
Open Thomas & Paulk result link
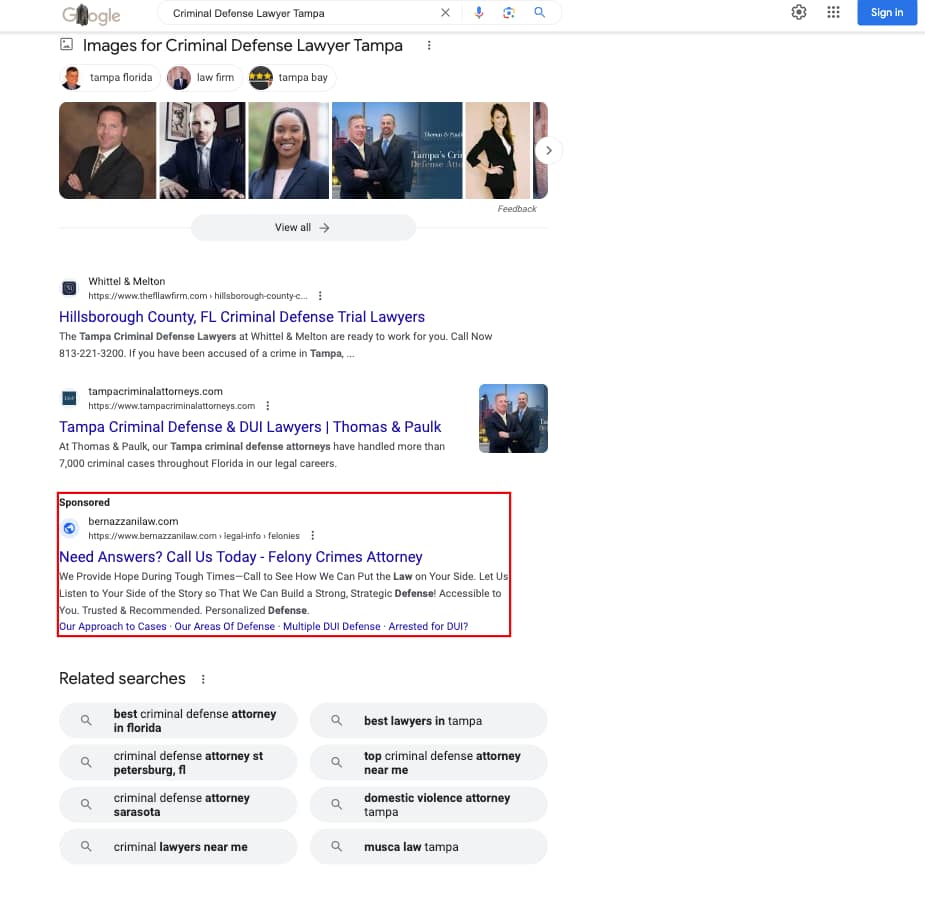click(x=250, y=427)
